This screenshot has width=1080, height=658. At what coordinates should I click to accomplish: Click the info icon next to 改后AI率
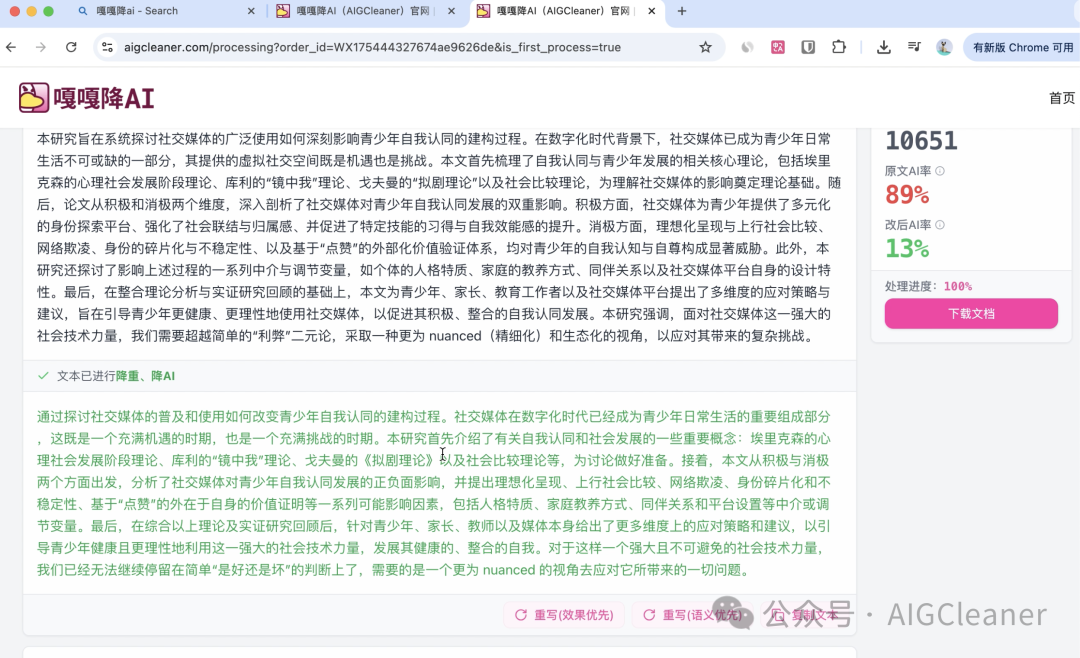tap(938, 224)
